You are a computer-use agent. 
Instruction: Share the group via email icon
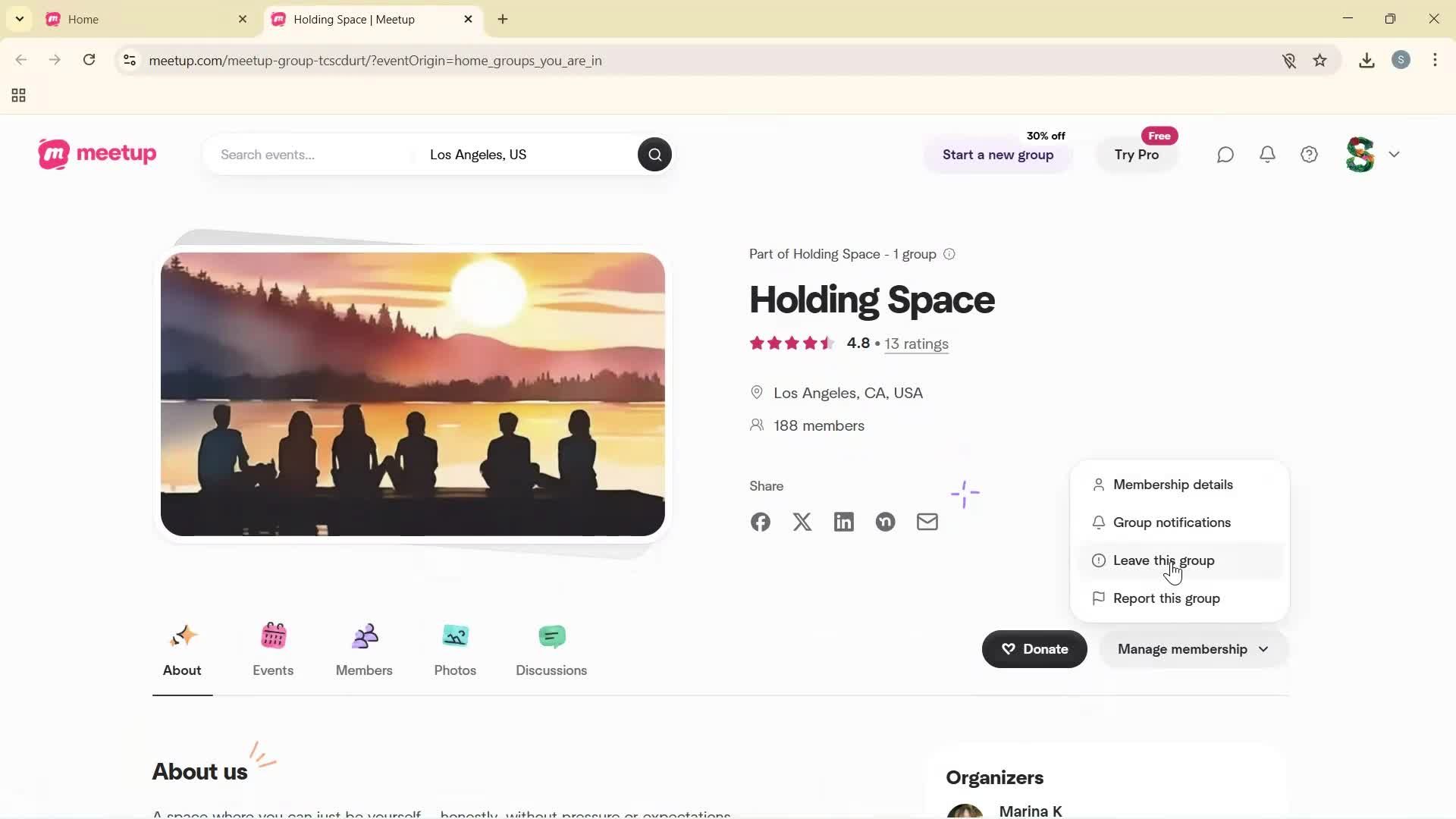pos(927,522)
